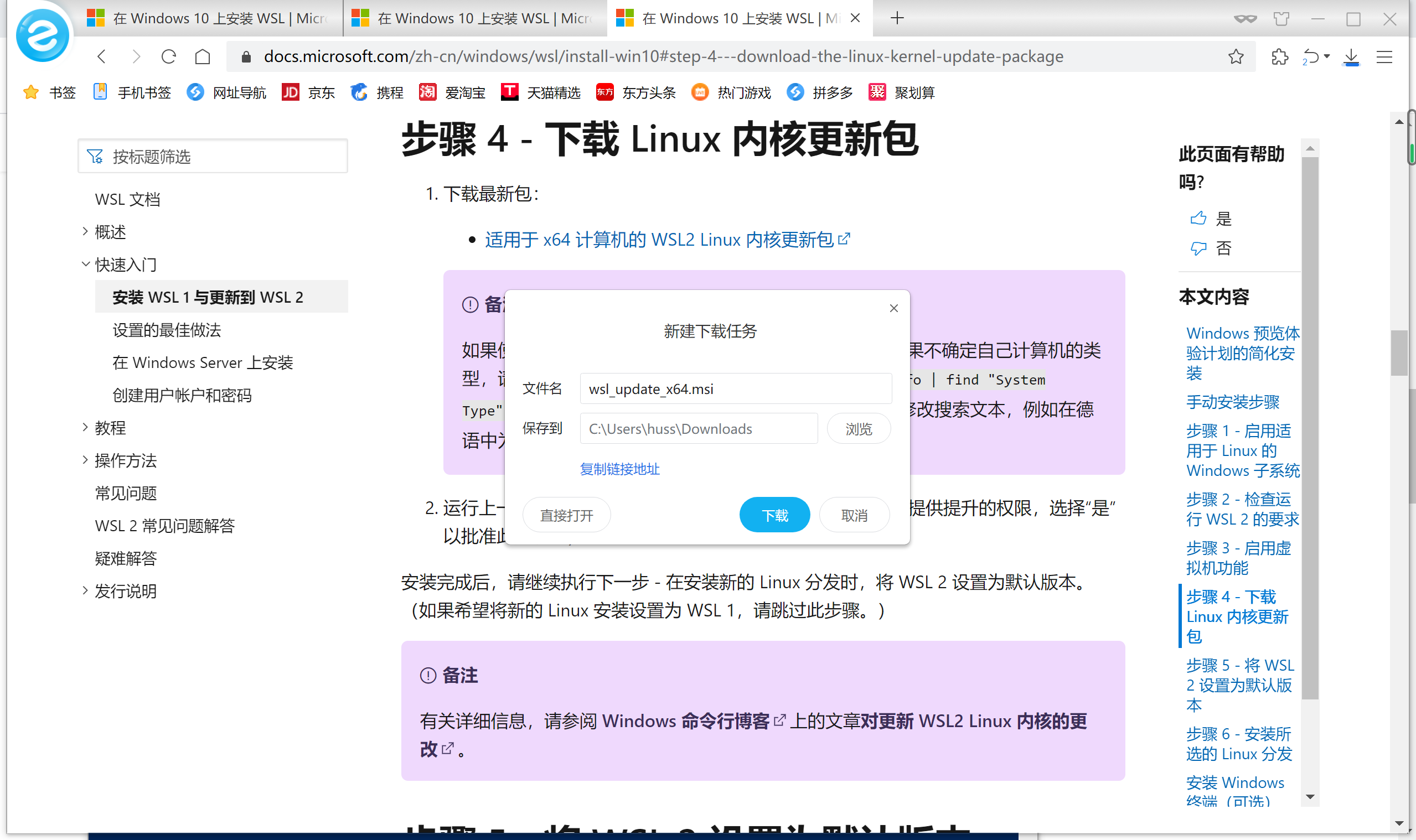Click the home button in navigation toolbar
Viewport: 1416px width, 840px height.
202,56
